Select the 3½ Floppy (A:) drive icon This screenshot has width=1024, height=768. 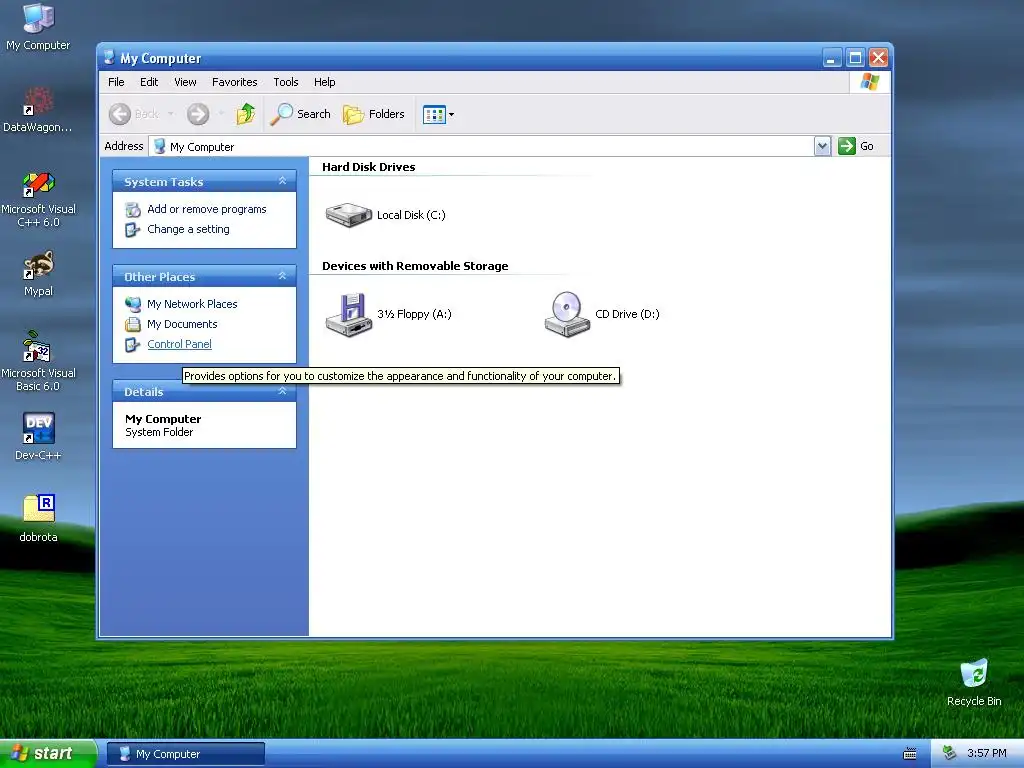[349, 314]
